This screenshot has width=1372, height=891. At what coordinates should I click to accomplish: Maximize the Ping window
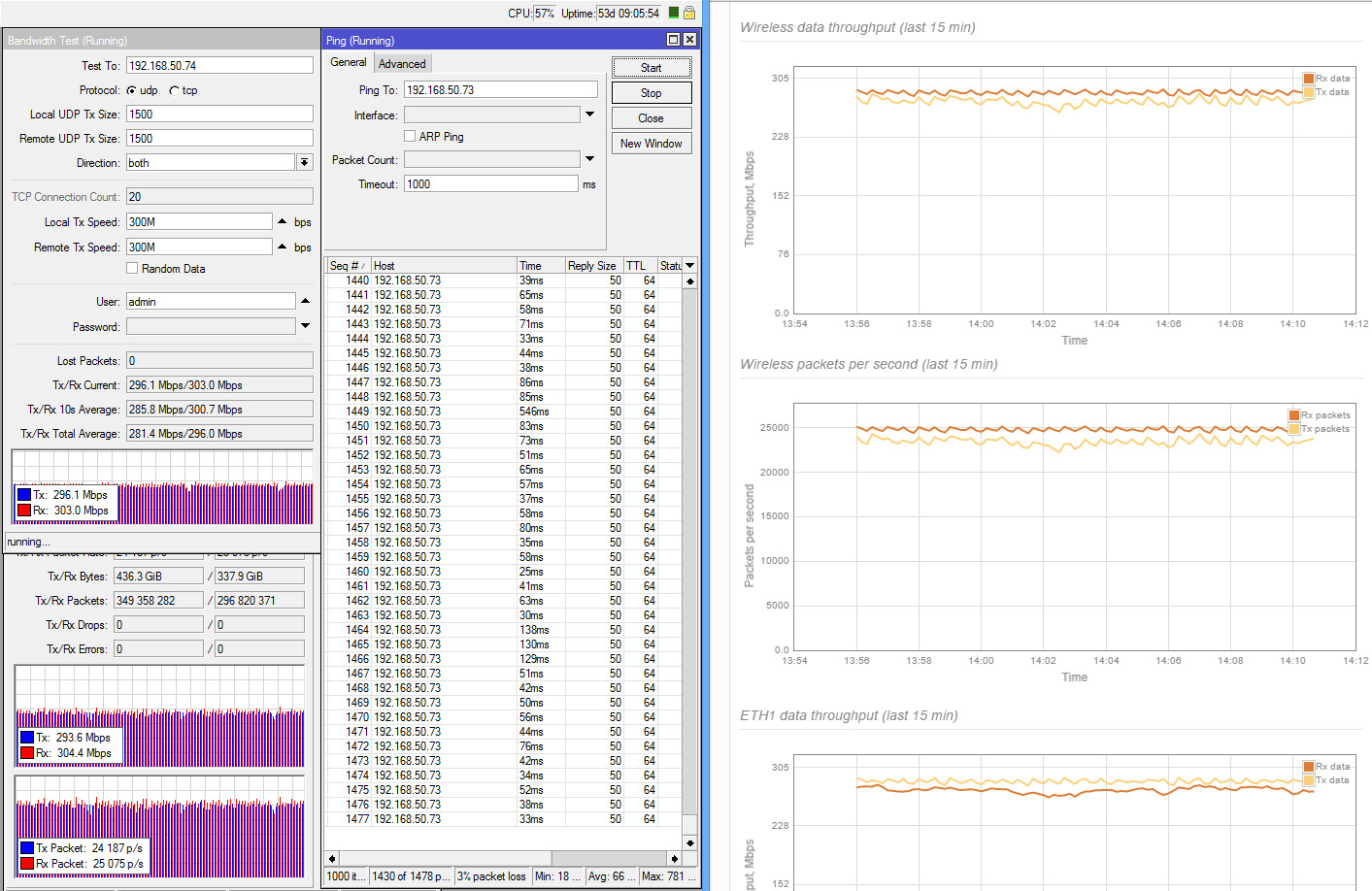pyautogui.click(x=673, y=40)
